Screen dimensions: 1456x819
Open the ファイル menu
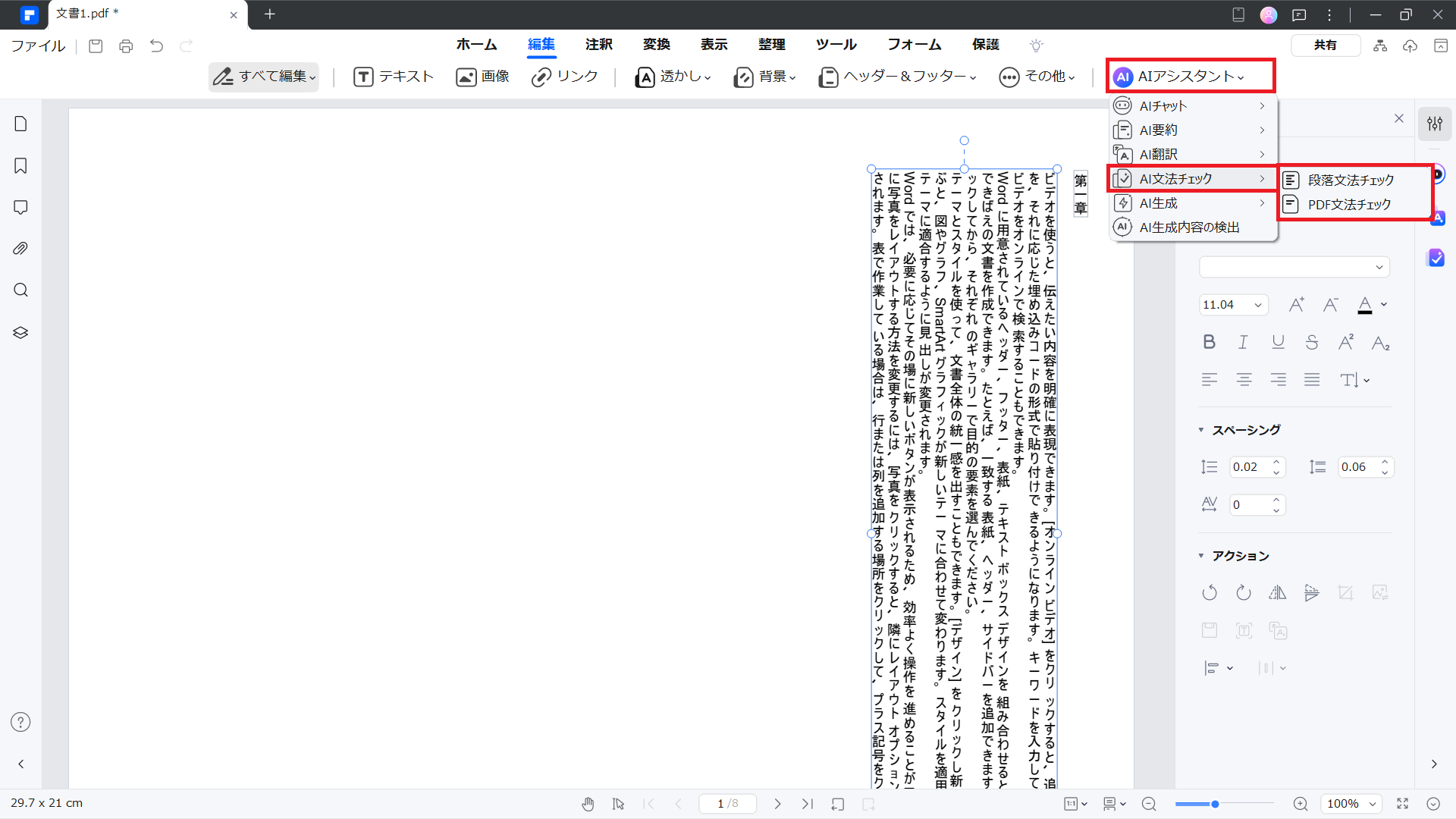point(38,46)
